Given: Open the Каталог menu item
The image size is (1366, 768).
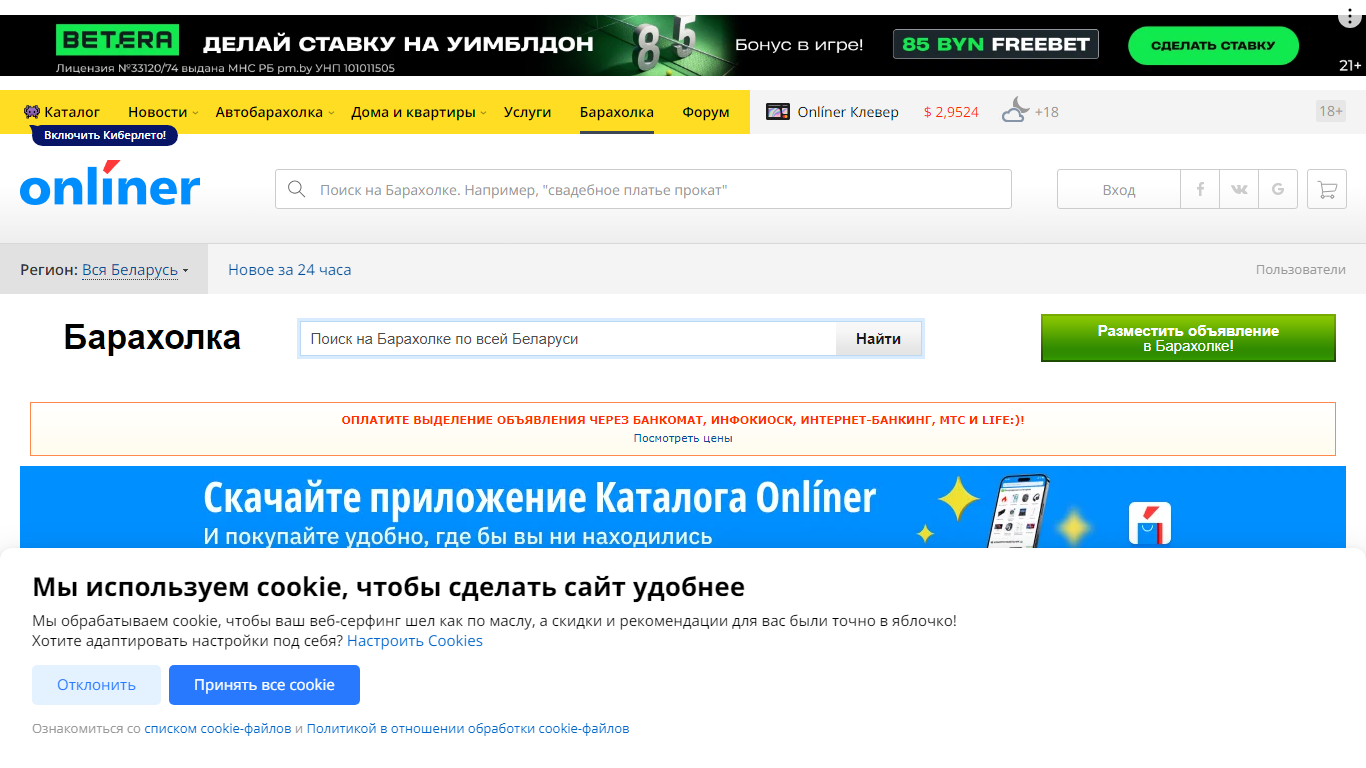Looking at the screenshot, I should point(72,112).
